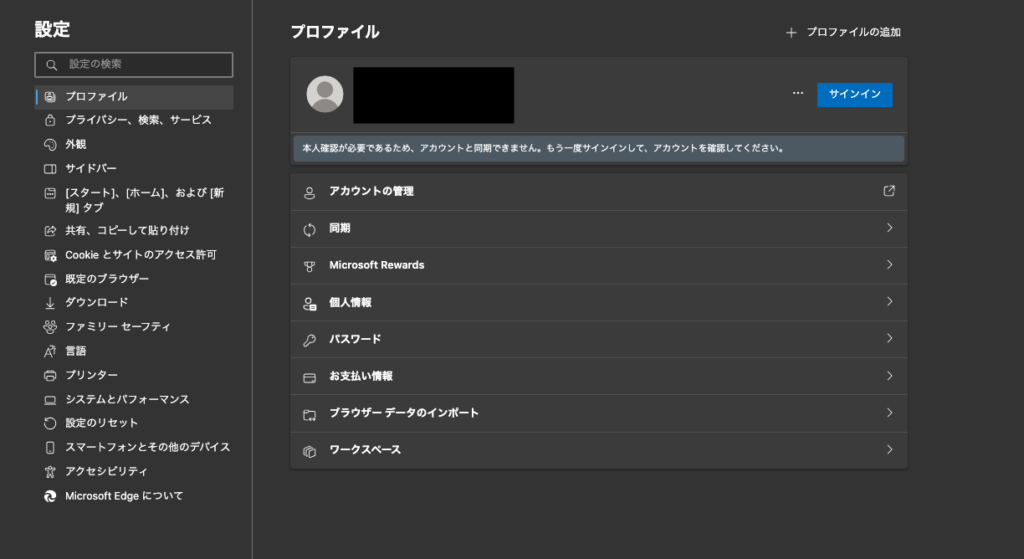
Task: Click プロファイルの追加 to add a profile
Action: pyautogui.click(x=843, y=32)
